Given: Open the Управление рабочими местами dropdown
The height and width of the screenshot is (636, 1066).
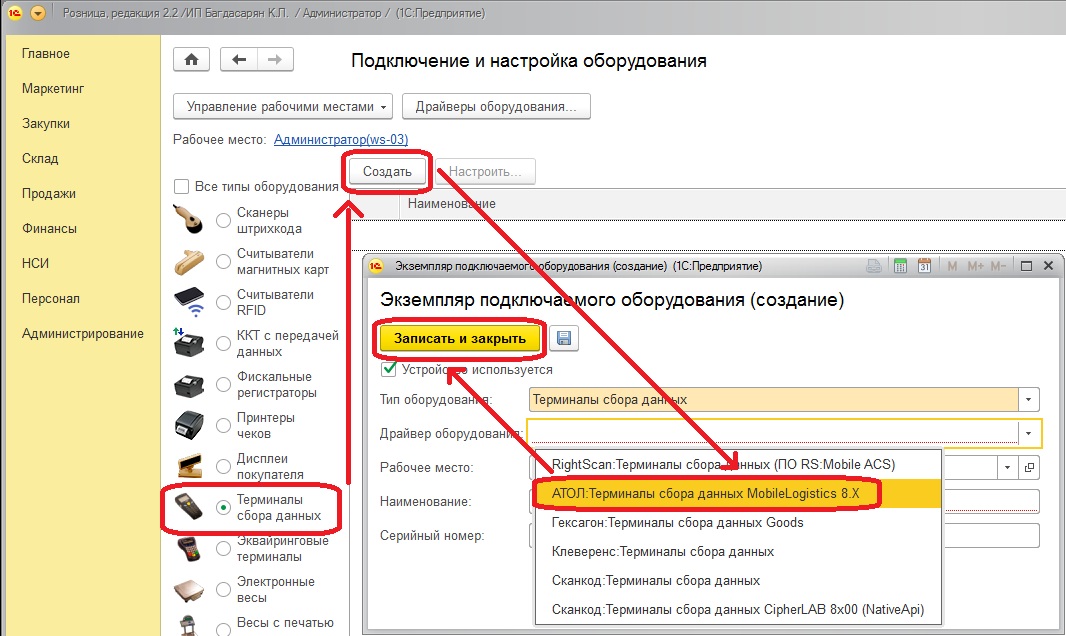Looking at the screenshot, I should point(283,107).
